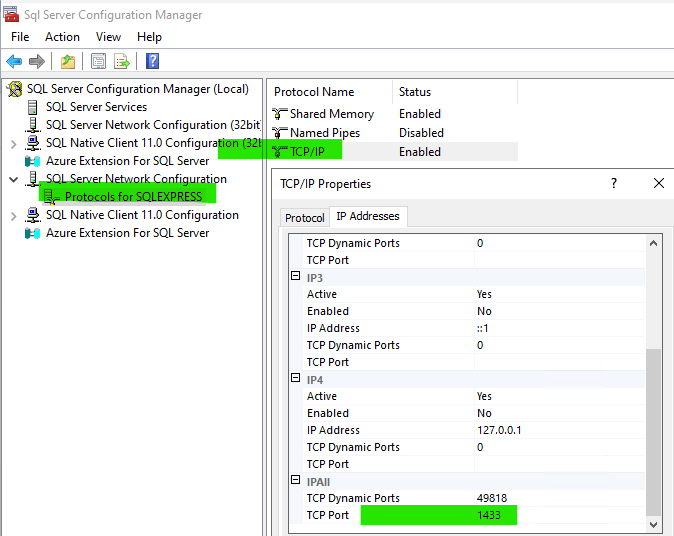Image resolution: width=674 pixels, height=536 pixels.
Task: Select SQL Server Network Configuration (32bit)
Action: click(153, 125)
